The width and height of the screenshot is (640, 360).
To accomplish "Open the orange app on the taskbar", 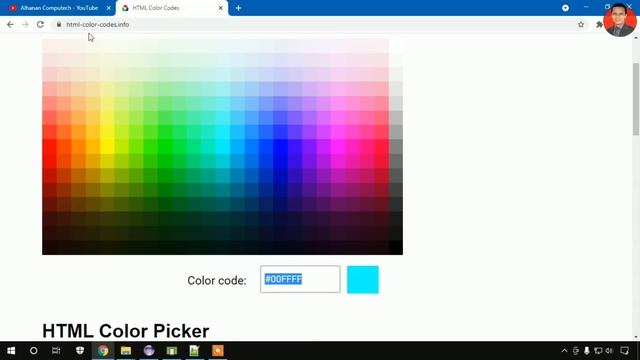I will click(218, 351).
